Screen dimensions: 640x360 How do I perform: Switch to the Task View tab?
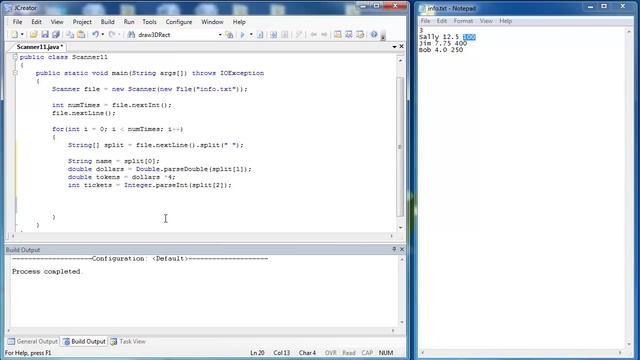[128, 341]
